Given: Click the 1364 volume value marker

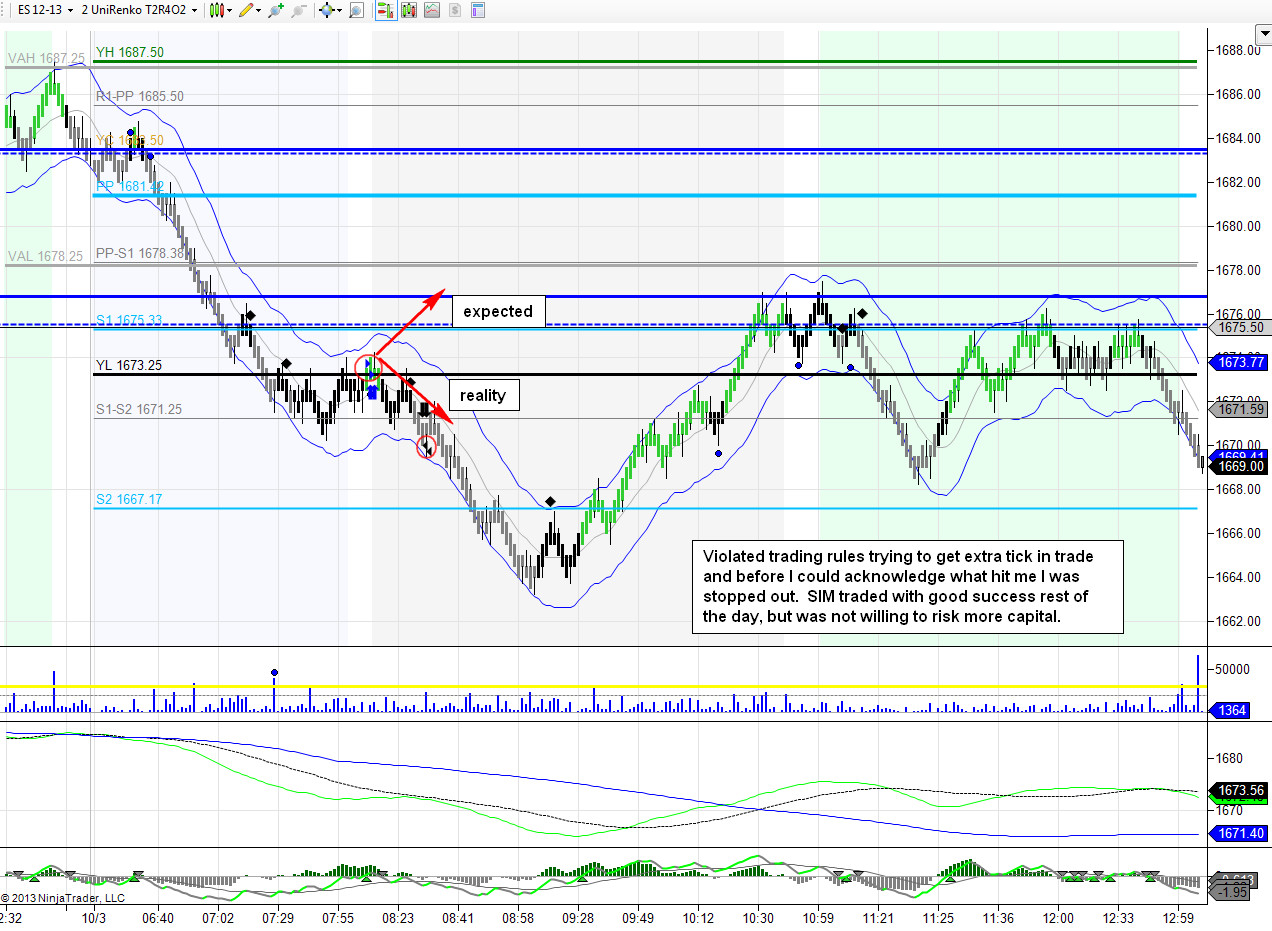Looking at the screenshot, I should [1228, 710].
